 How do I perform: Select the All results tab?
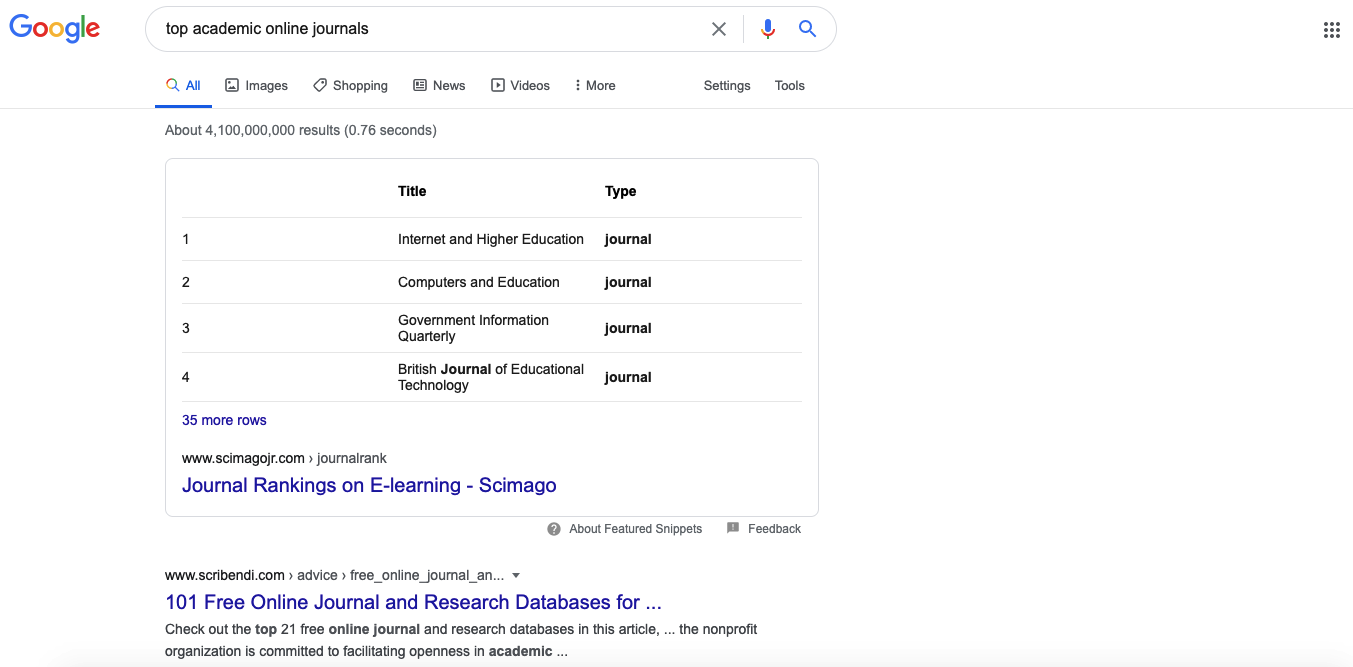pos(184,86)
